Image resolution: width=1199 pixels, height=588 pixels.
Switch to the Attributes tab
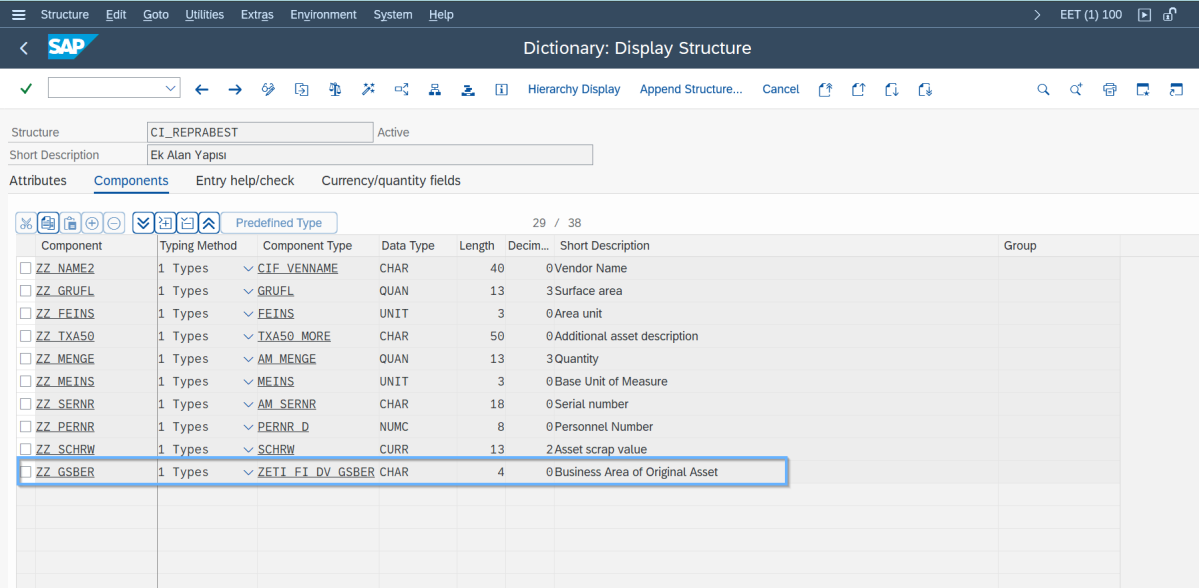point(38,181)
